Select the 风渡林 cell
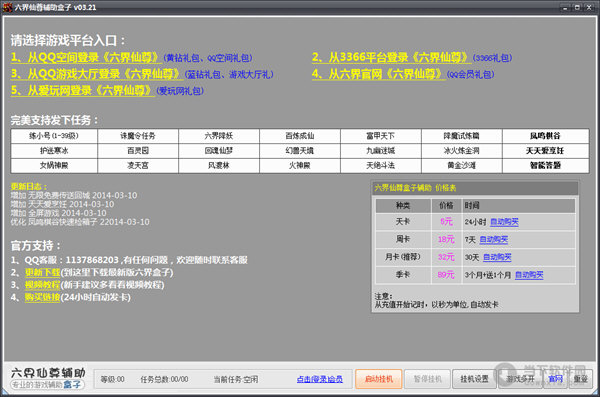 click(x=219, y=165)
